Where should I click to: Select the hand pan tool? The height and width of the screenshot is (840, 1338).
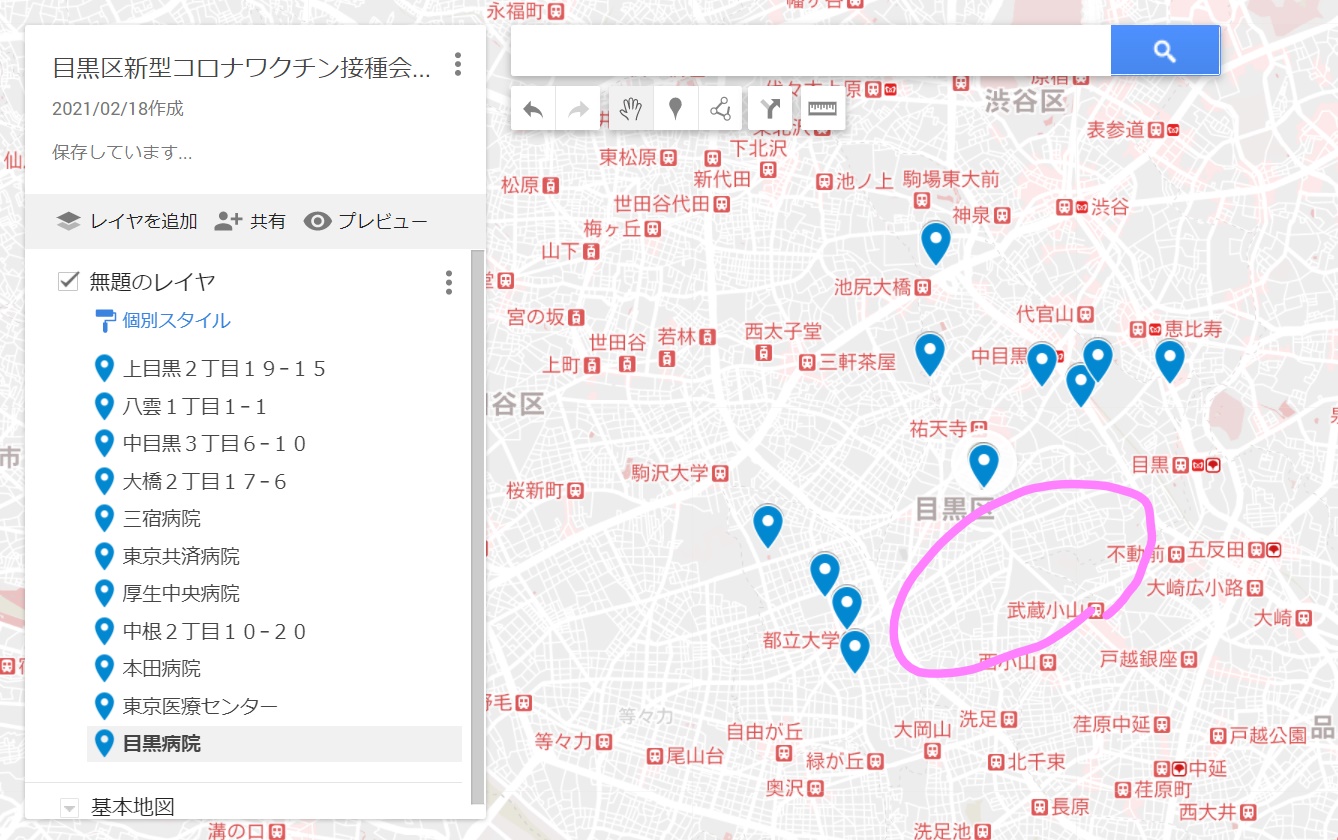(x=631, y=109)
